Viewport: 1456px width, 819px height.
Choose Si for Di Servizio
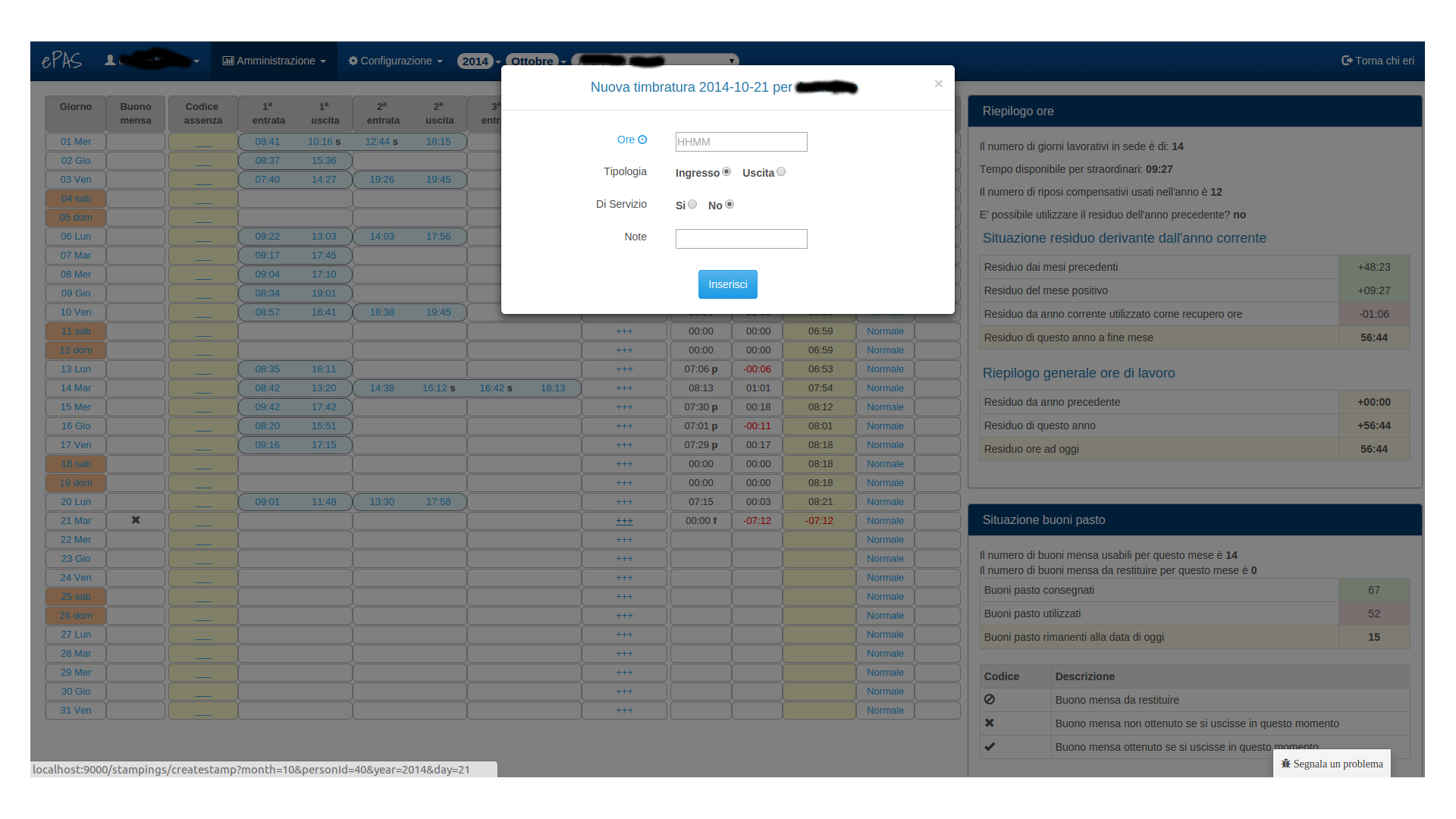(692, 205)
